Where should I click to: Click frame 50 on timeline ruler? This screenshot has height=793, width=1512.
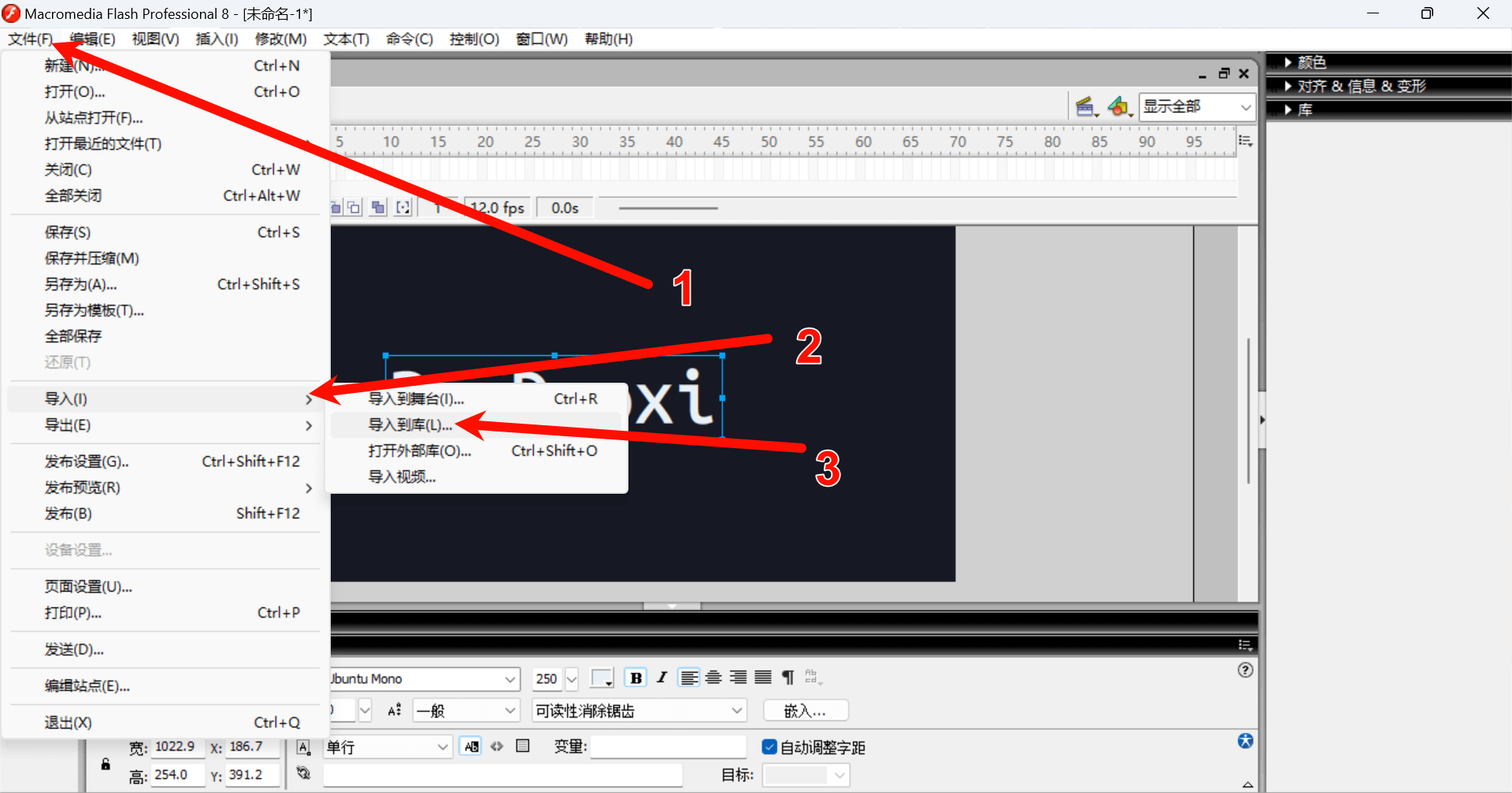pos(769,142)
